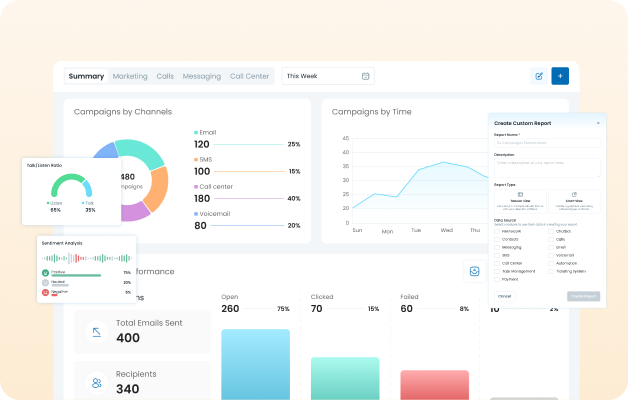Open the calendar icon in date picker
Image resolution: width=628 pixels, height=400 pixels.
[365, 76]
